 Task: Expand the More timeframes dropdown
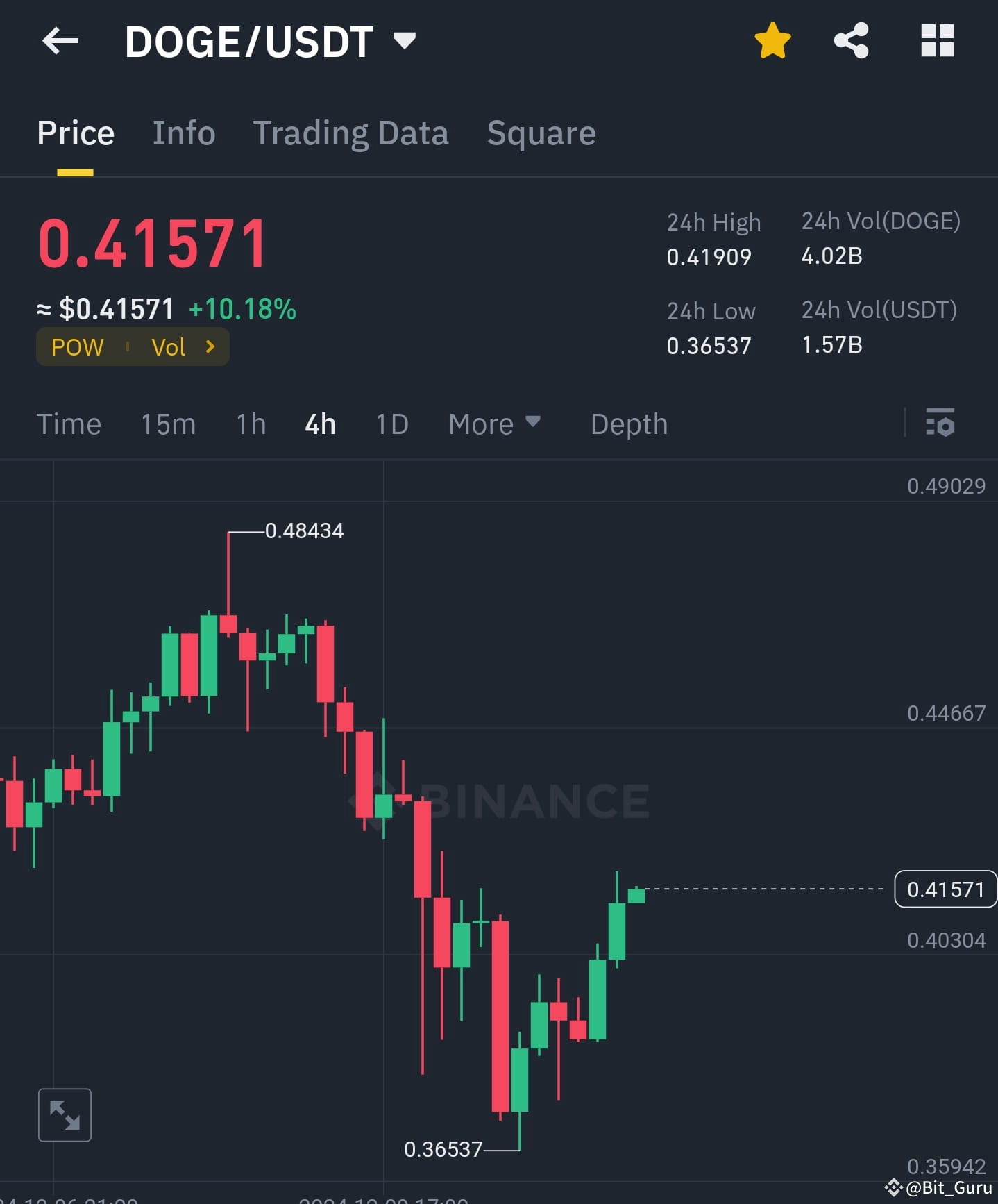pos(494,424)
